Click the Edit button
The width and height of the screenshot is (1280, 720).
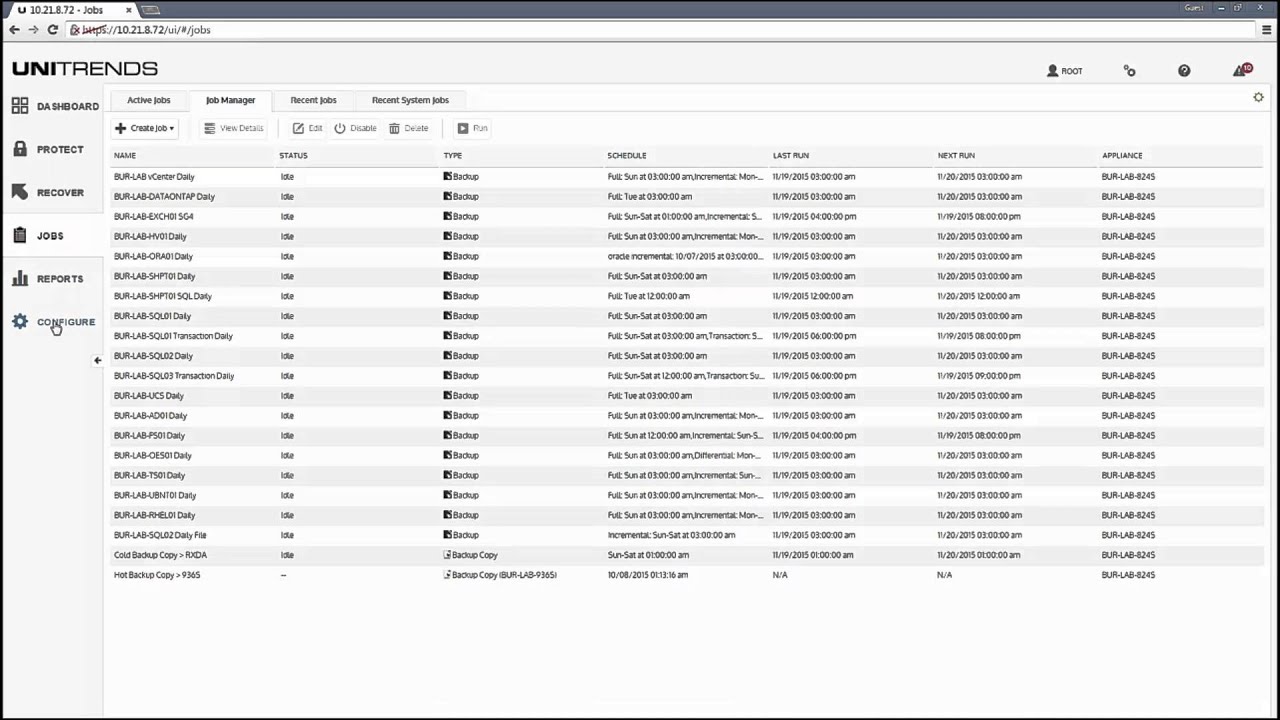pyautogui.click(x=308, y=128)
